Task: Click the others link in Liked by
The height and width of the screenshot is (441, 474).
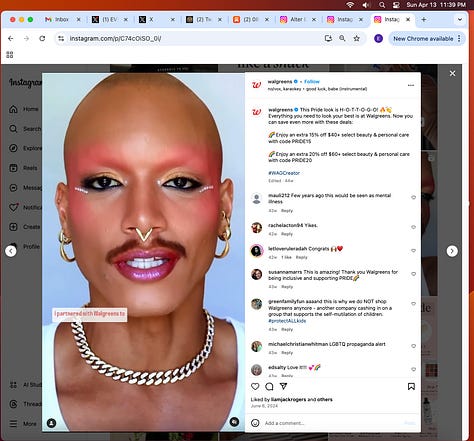Action: (x=324, y=399)
